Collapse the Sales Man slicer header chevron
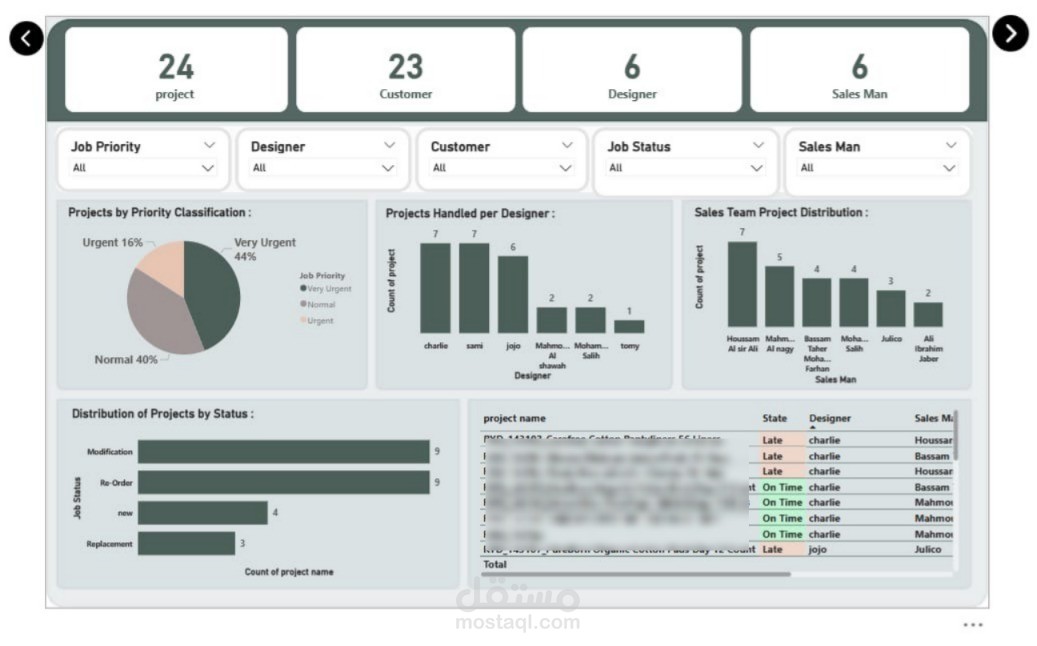 950,145
